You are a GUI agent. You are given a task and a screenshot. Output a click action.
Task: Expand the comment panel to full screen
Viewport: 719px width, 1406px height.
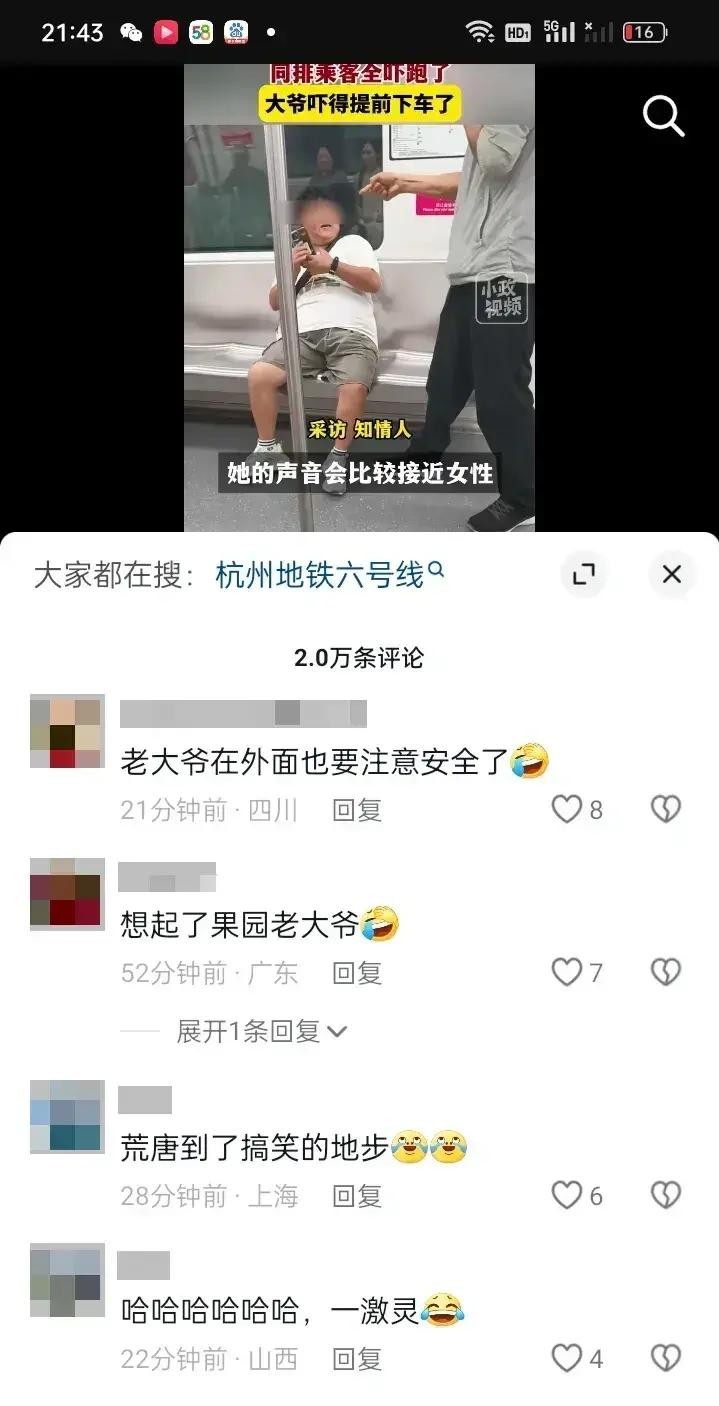tap(583, 574)
